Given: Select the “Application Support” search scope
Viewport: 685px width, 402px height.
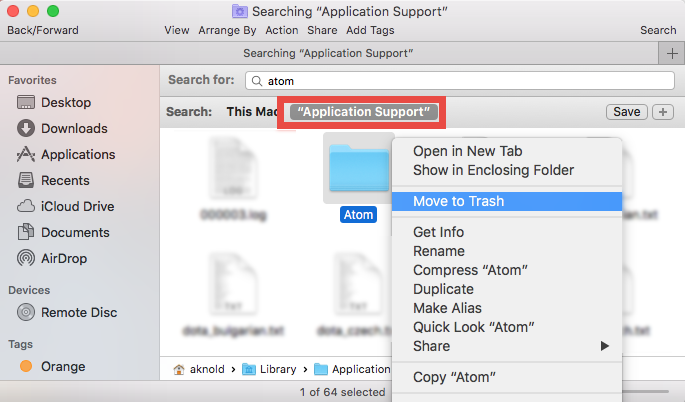Looking at the screenshot, I should pos(364,112).
